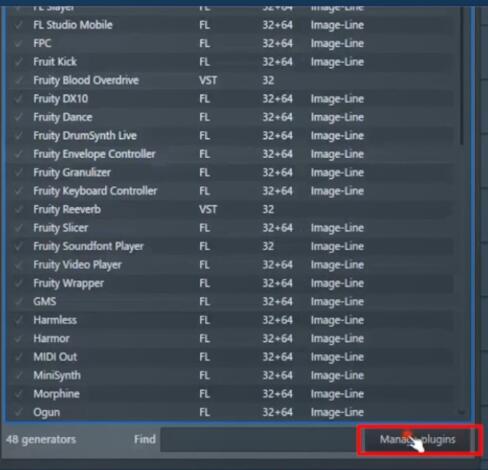Image resolution: width=488 pixels, height=470 pixels.
Task: Select the GMS generator
Action: point(230,302)
